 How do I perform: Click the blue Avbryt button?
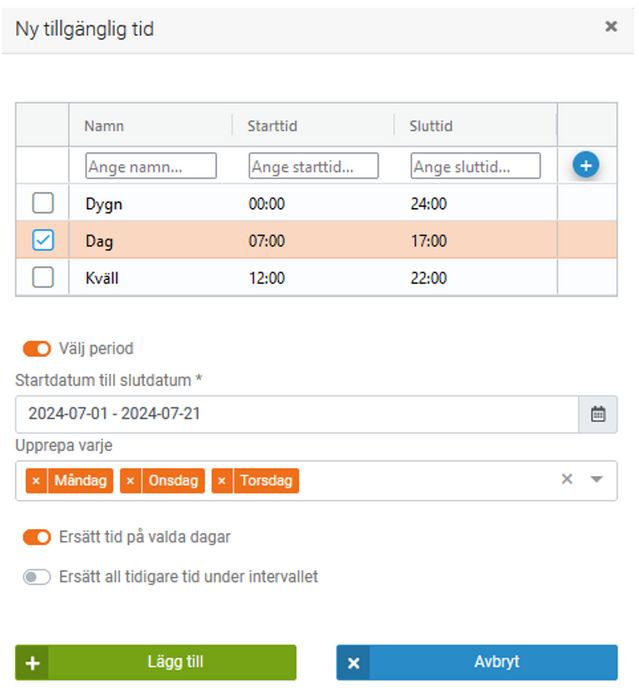tap(477, 662)
